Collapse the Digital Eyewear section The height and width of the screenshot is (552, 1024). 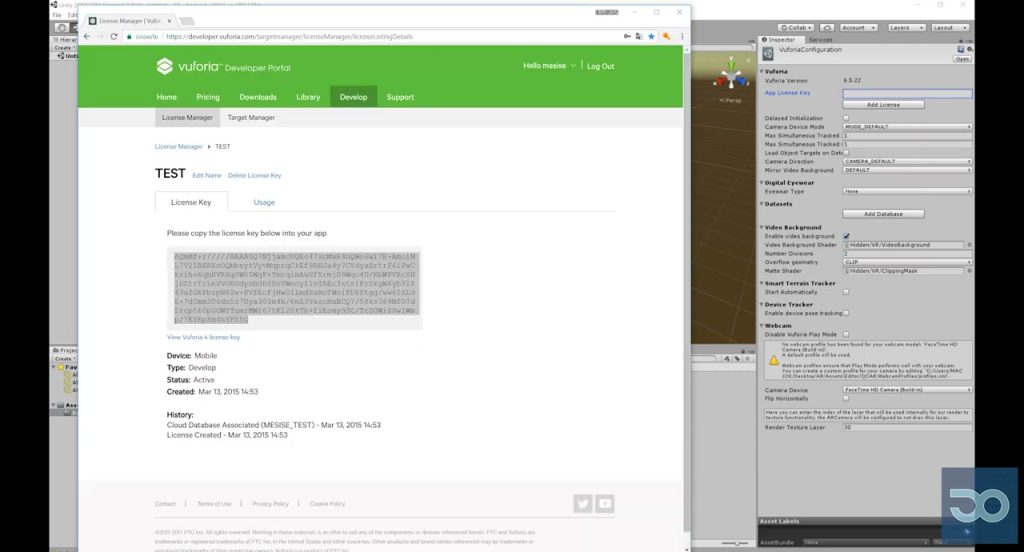coord(762,183)
